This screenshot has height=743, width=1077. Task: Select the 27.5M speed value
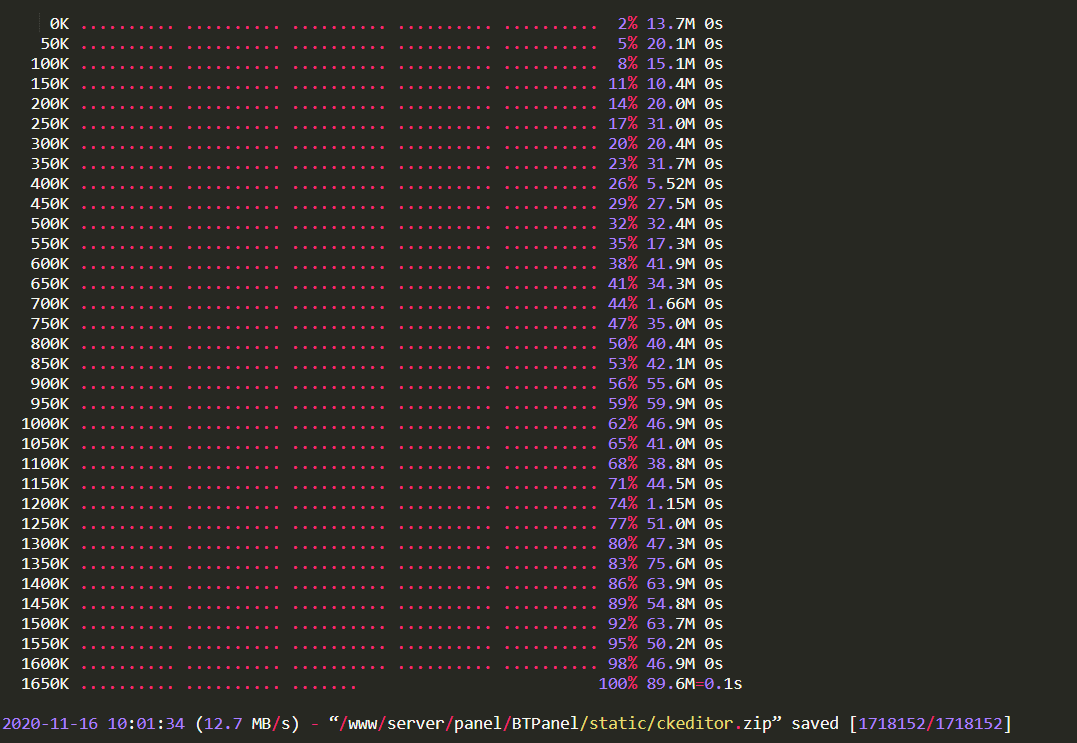tap(670, 204)
